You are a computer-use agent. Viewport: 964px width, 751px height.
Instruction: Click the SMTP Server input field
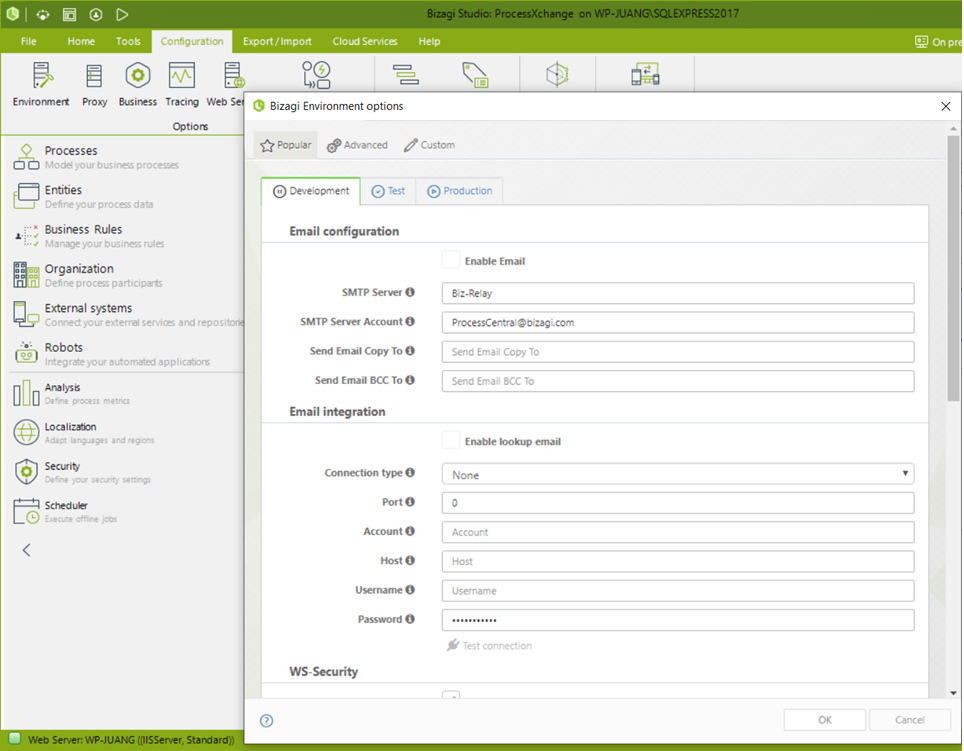coord(678,293)
